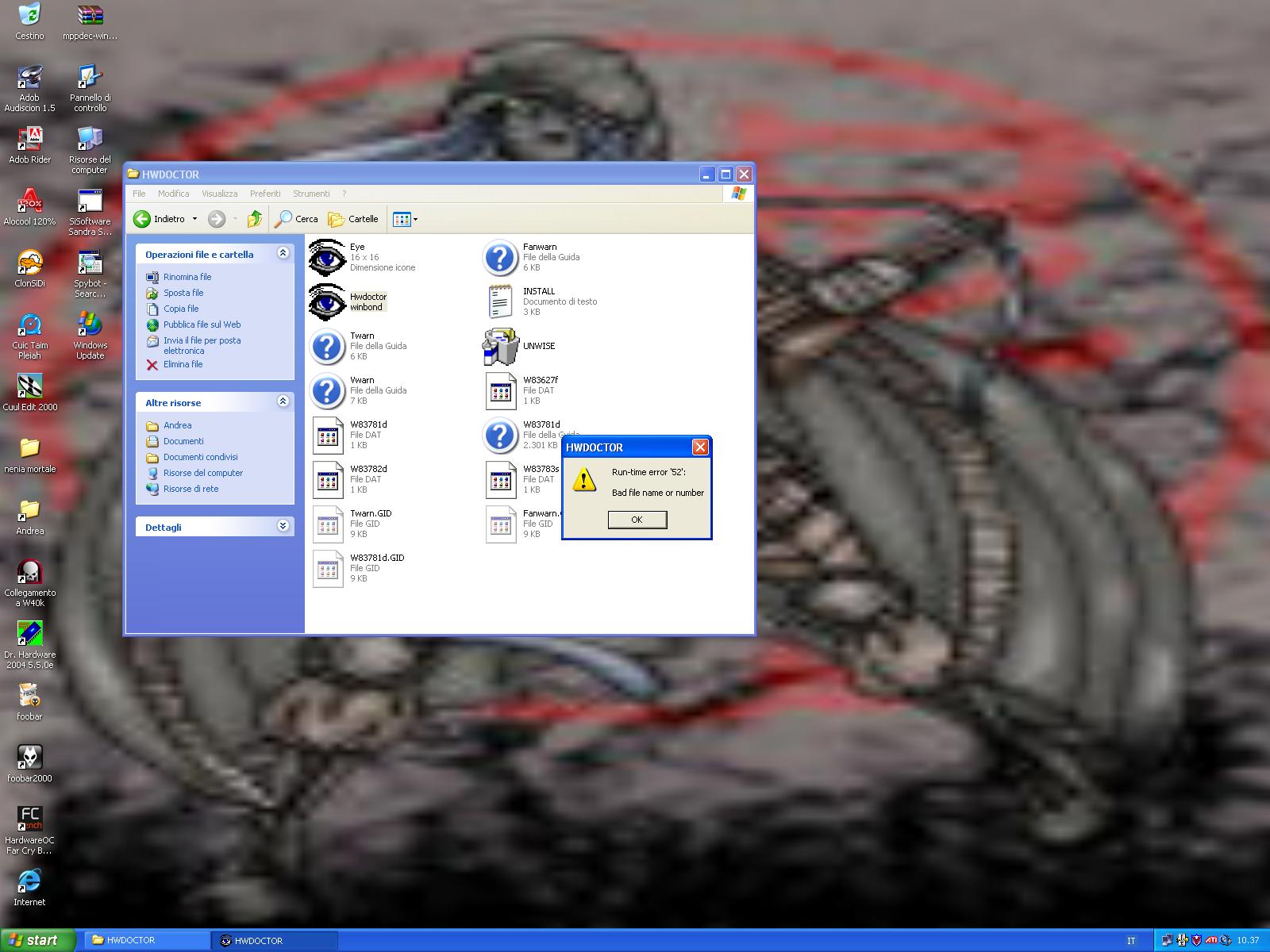Open the mppdec-win archive on desktop
Viewport: 1270px width, 952px height.
pyautogui.click(x=90, y=21)
